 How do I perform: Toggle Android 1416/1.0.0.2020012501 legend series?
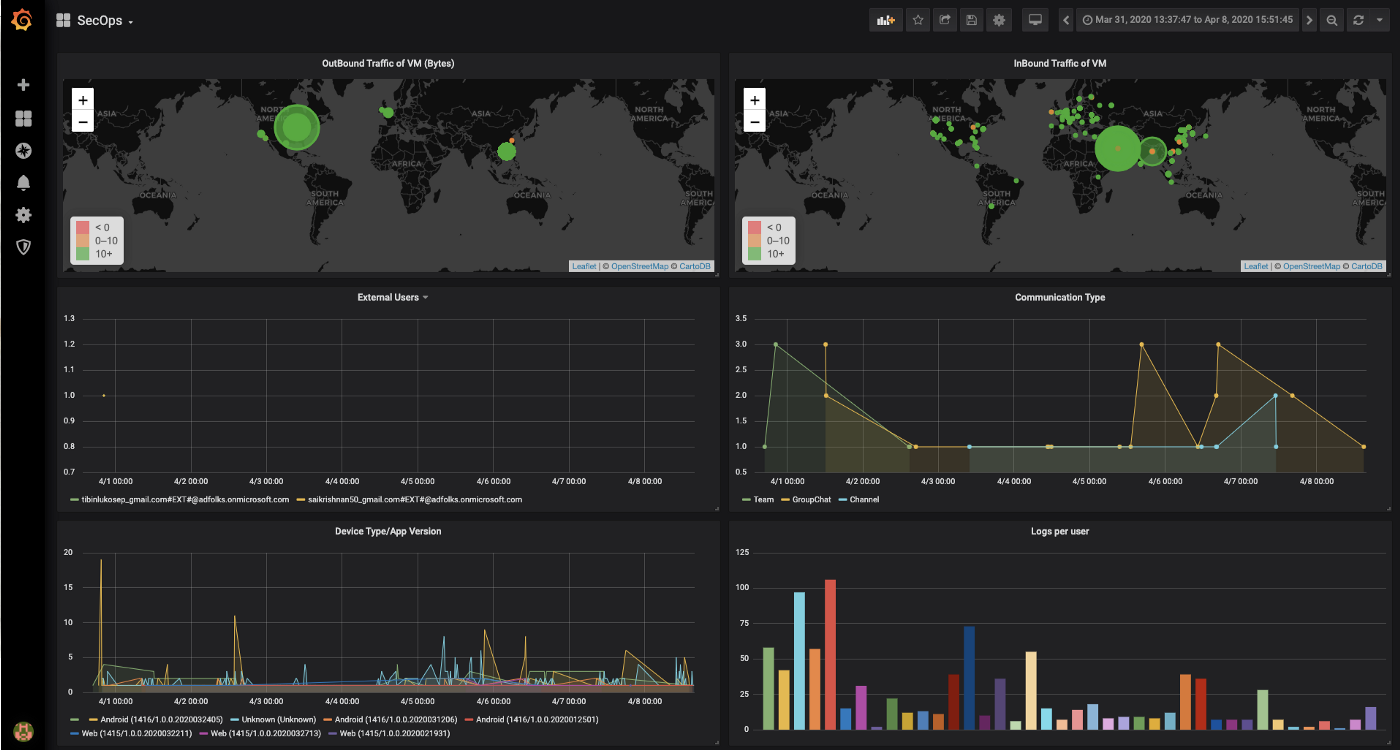[537, 719]
